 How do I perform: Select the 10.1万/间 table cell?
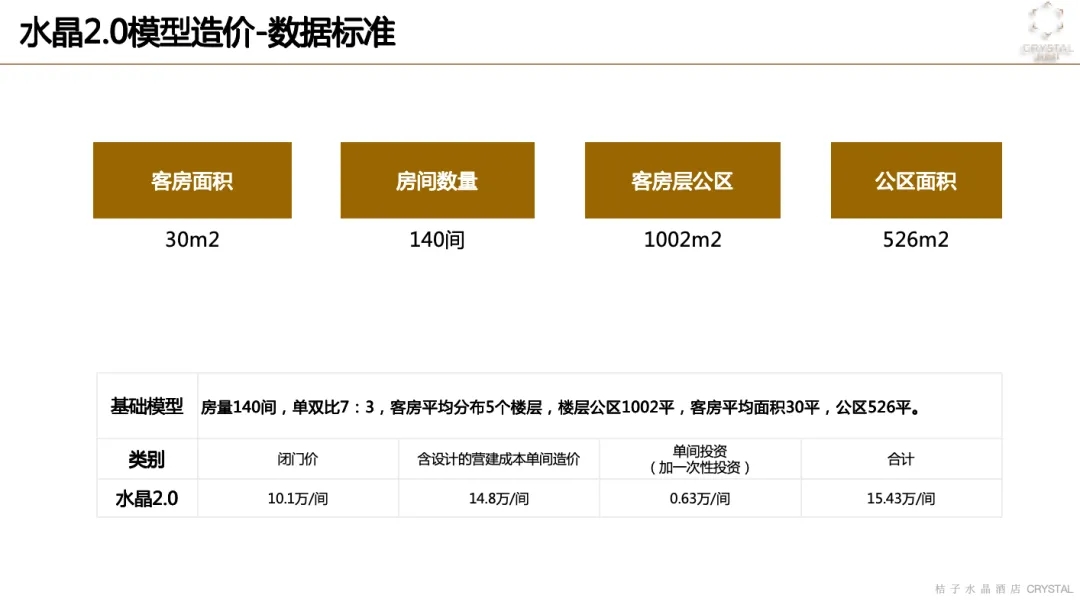(x=298, y=498)
